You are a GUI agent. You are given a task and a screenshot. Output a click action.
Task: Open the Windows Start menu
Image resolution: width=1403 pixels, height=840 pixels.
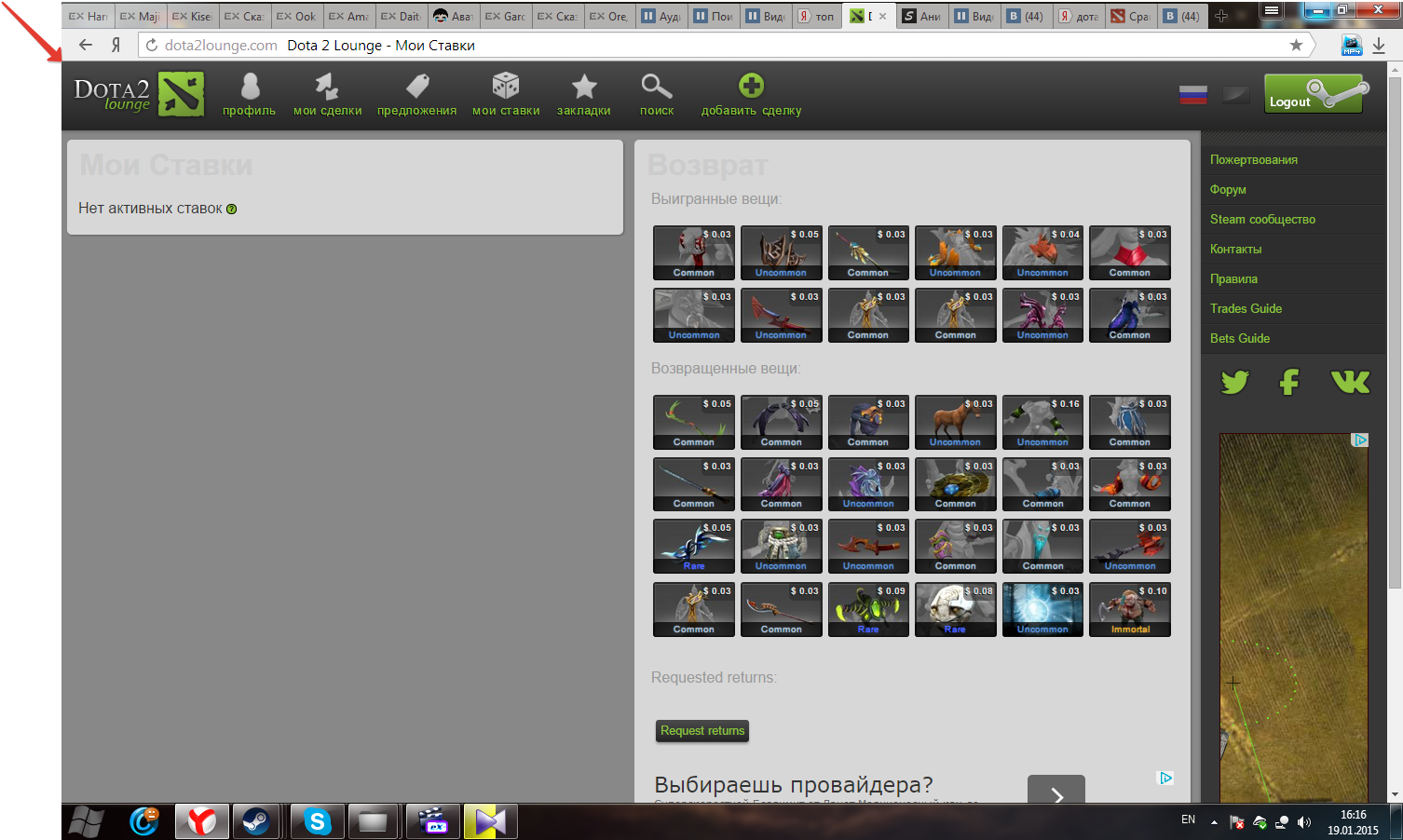87,821
